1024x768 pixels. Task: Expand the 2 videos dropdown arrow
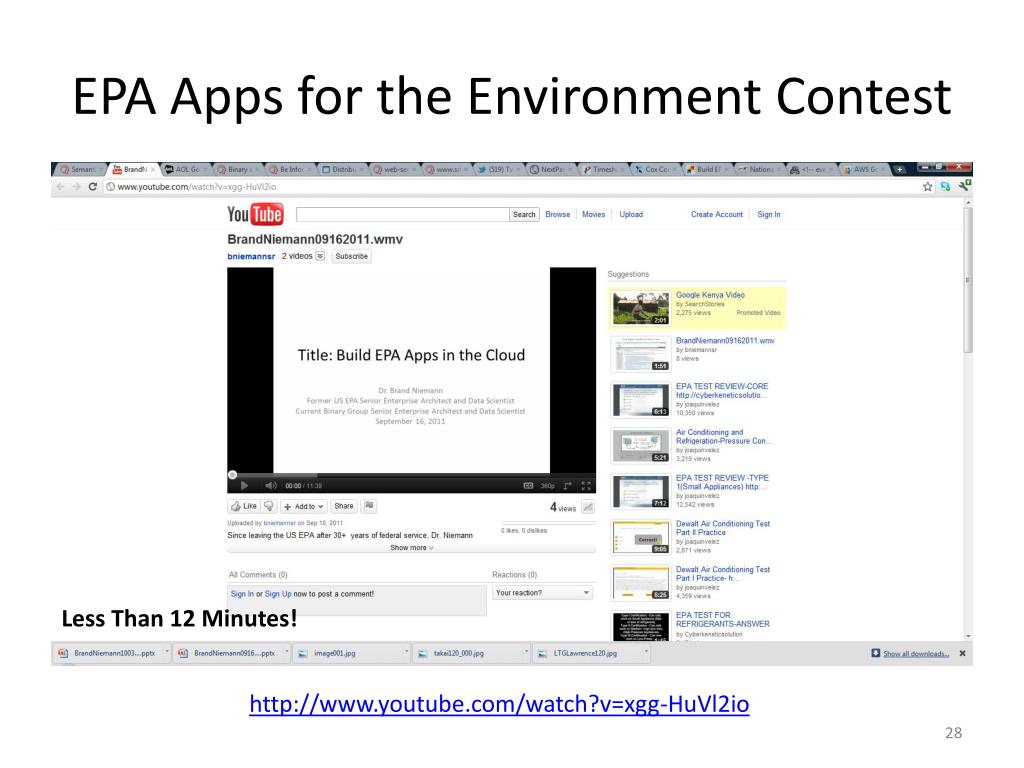320,256
